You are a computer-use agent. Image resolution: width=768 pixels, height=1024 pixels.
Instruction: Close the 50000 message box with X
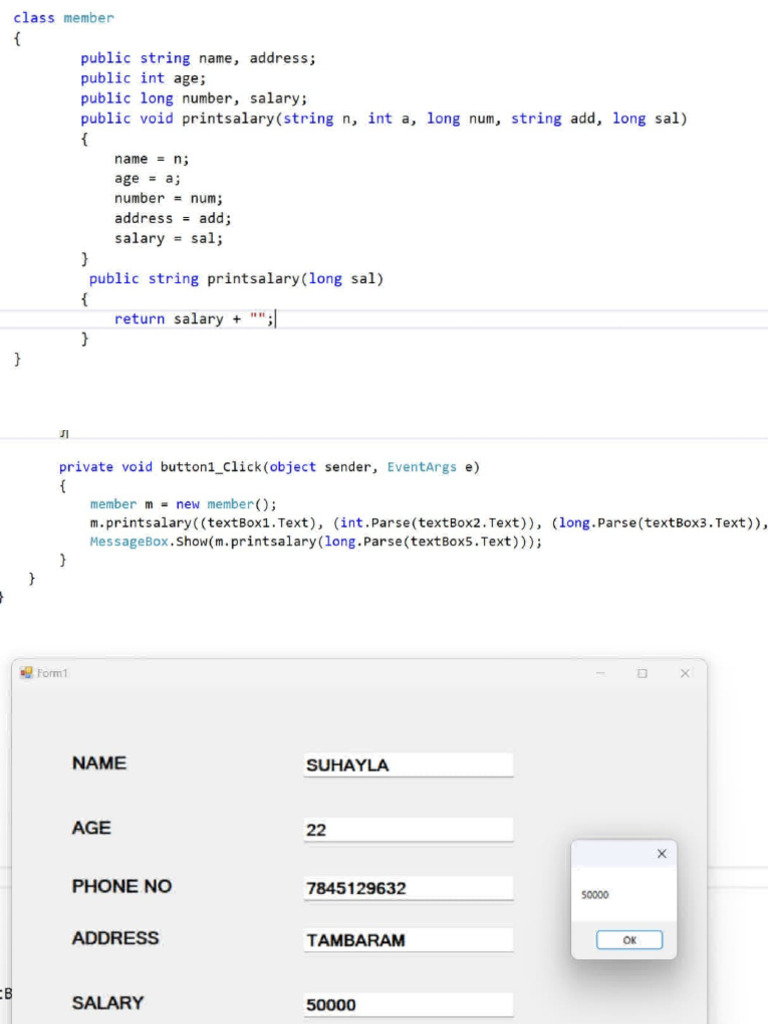pyautogui.click(x=661, y=854)
